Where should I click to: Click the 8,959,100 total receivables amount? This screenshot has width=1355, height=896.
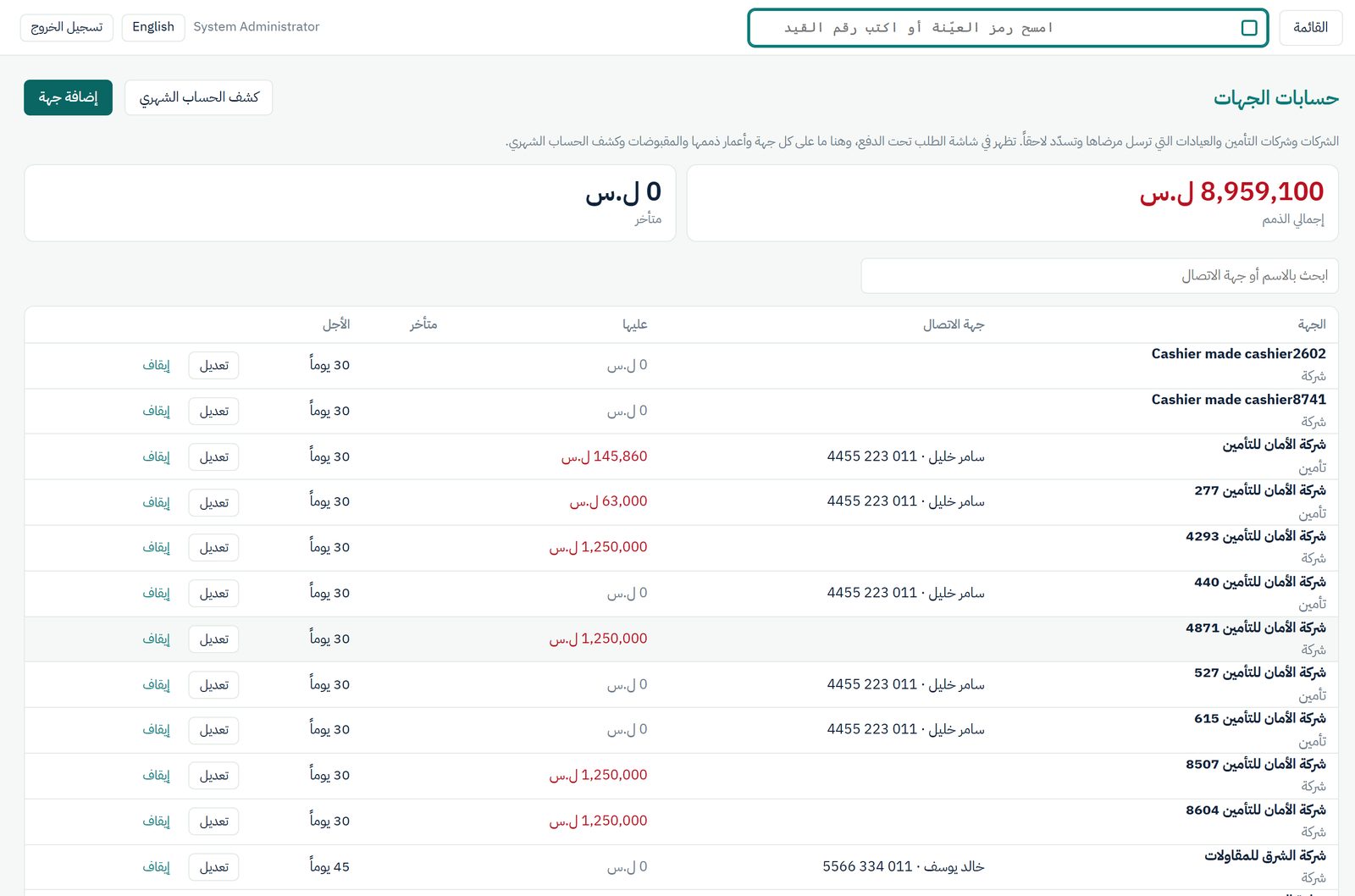pyautogui.click(x=1231, y=192)
